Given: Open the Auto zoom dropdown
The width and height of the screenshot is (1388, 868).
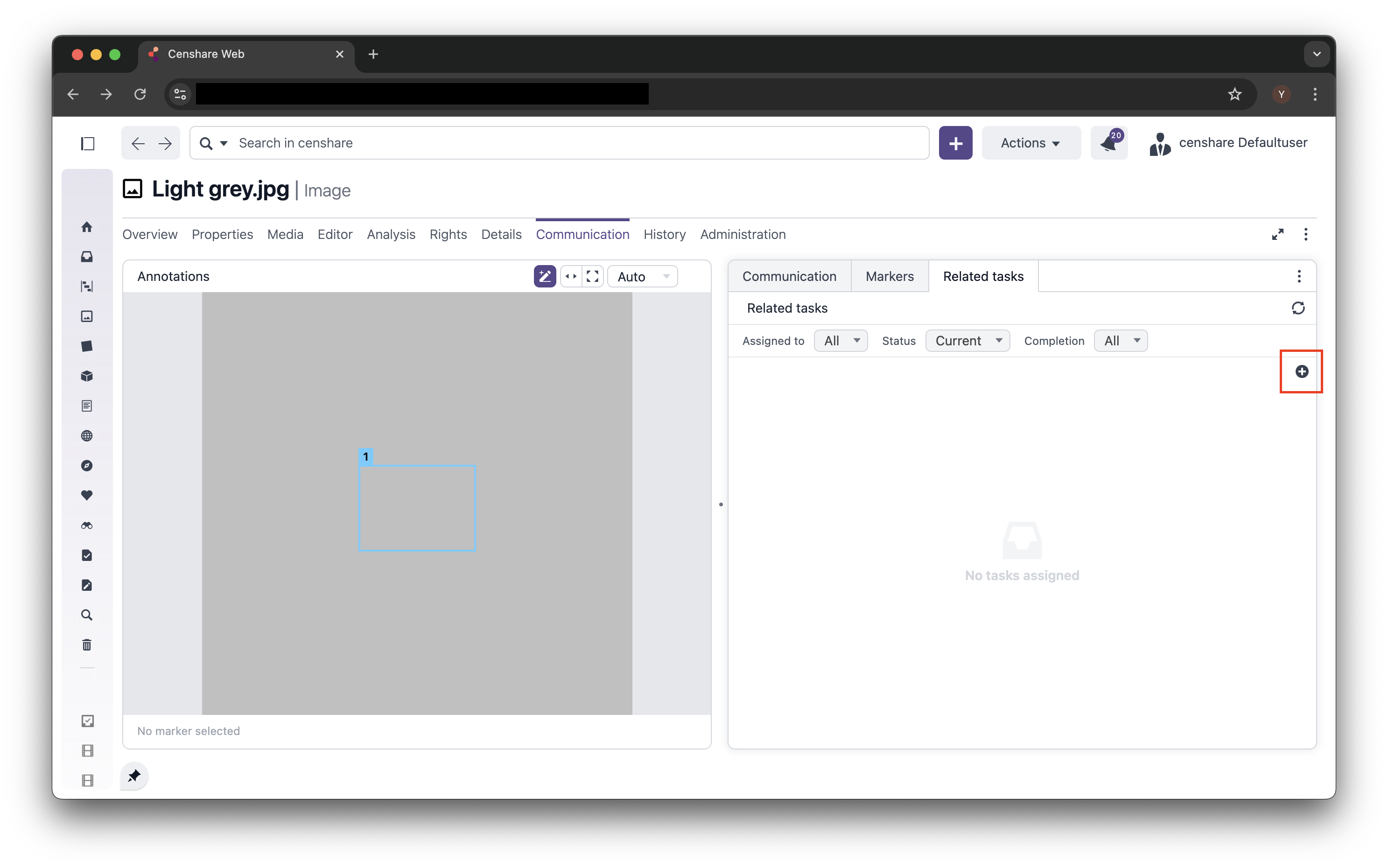Looking at the screenshot, I should pyautogui.click(x=642, y=277).
